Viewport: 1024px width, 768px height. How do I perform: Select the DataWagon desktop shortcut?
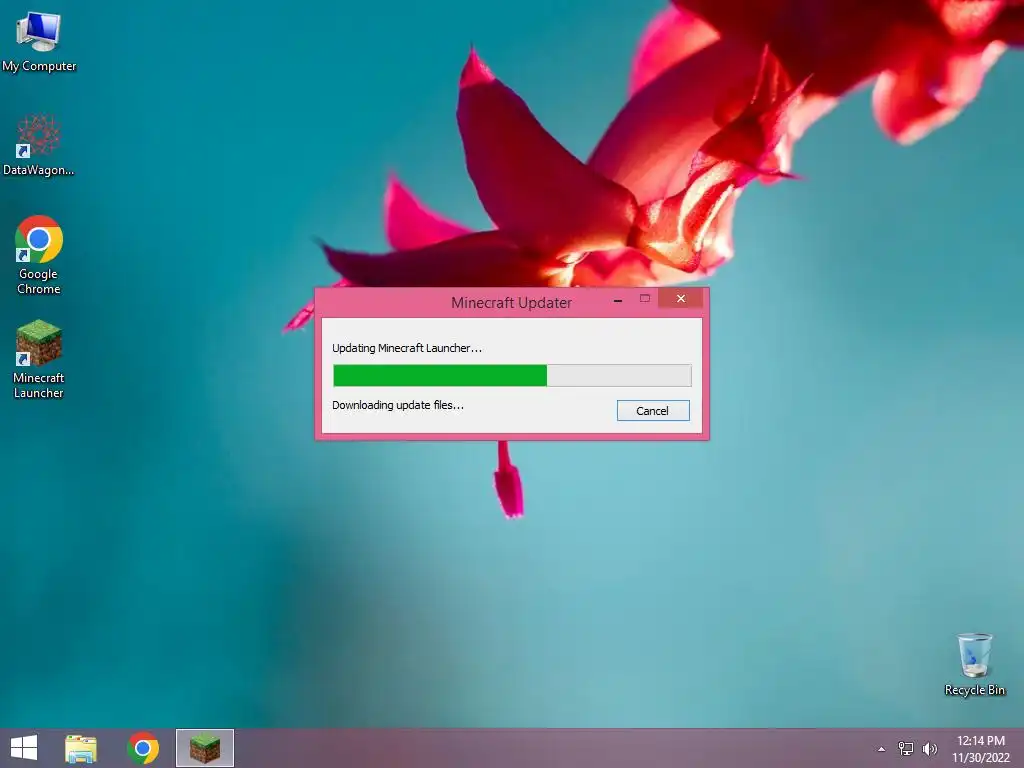(39, 145)
